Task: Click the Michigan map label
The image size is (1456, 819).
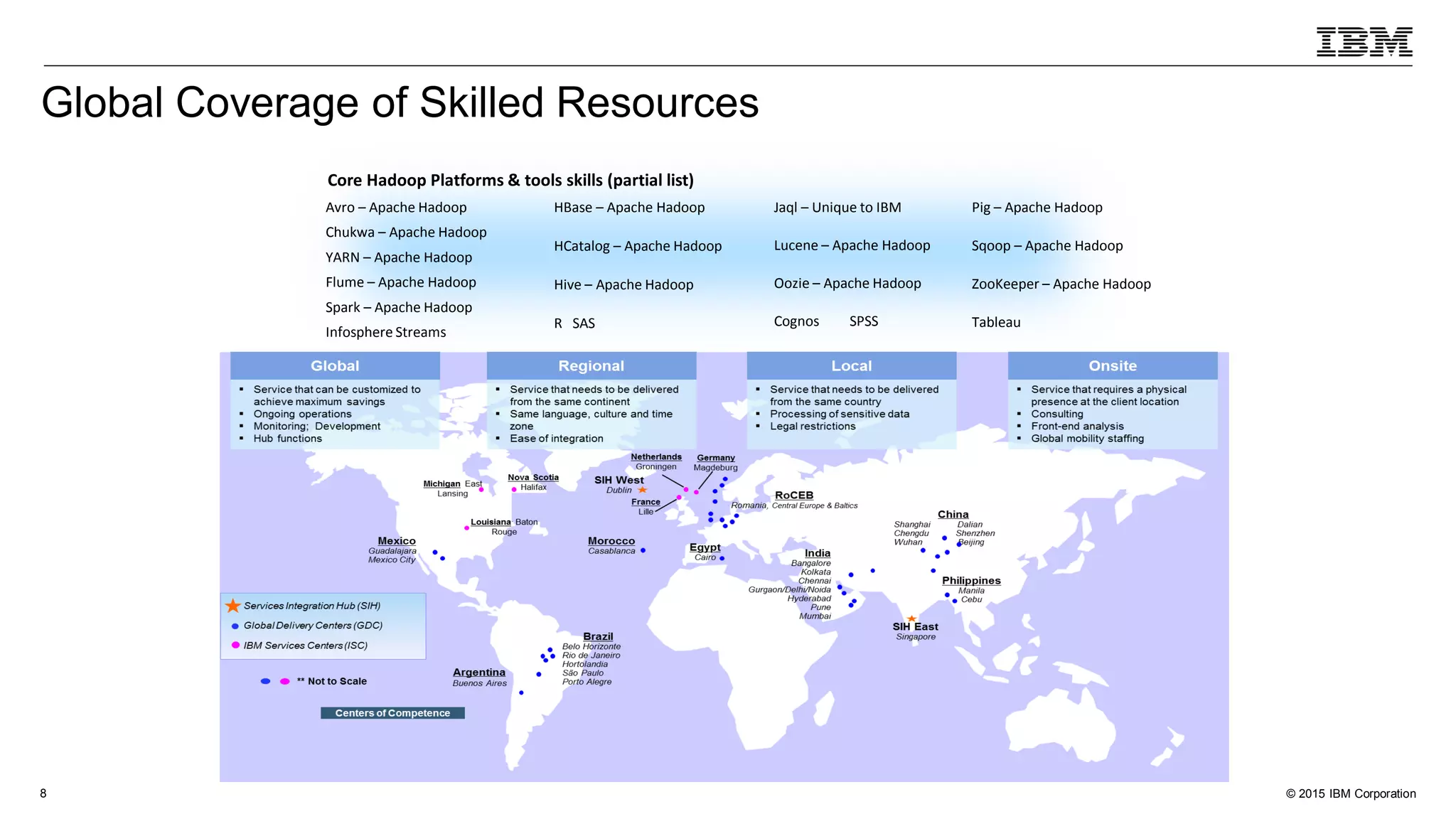Action: click(x=442, y=484)
